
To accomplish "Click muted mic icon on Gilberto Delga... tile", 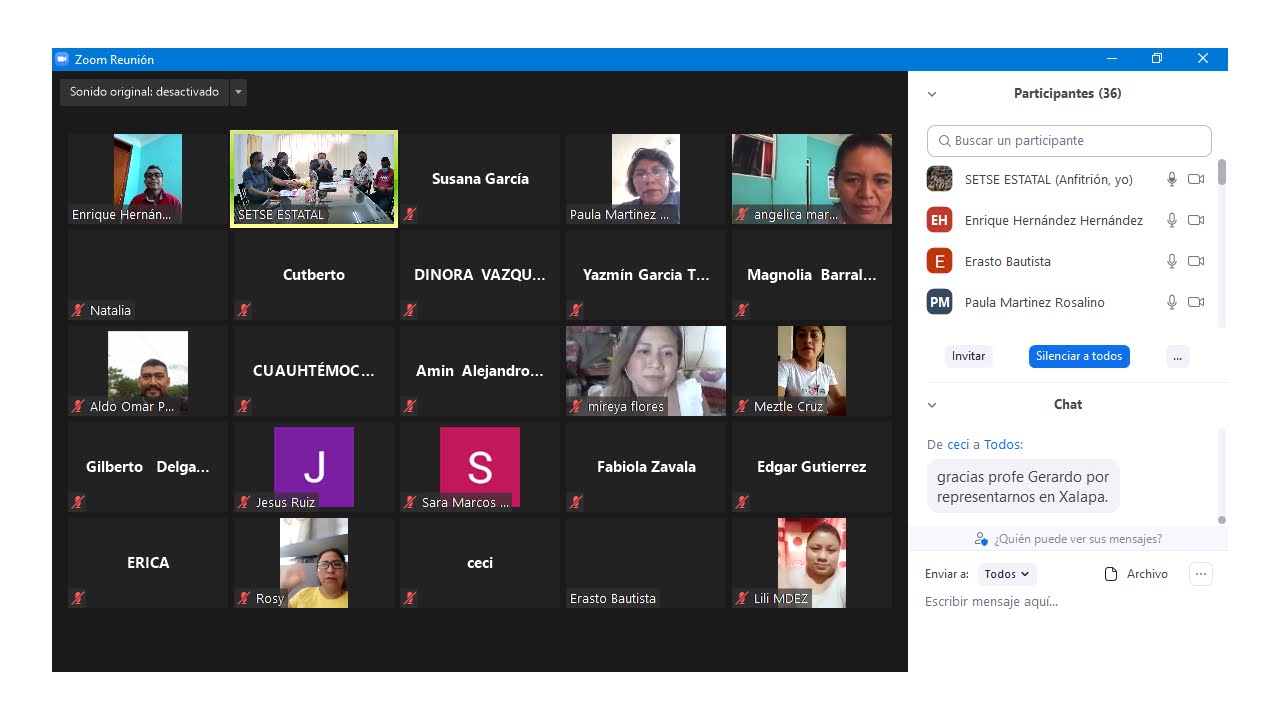I will [78, 502].
